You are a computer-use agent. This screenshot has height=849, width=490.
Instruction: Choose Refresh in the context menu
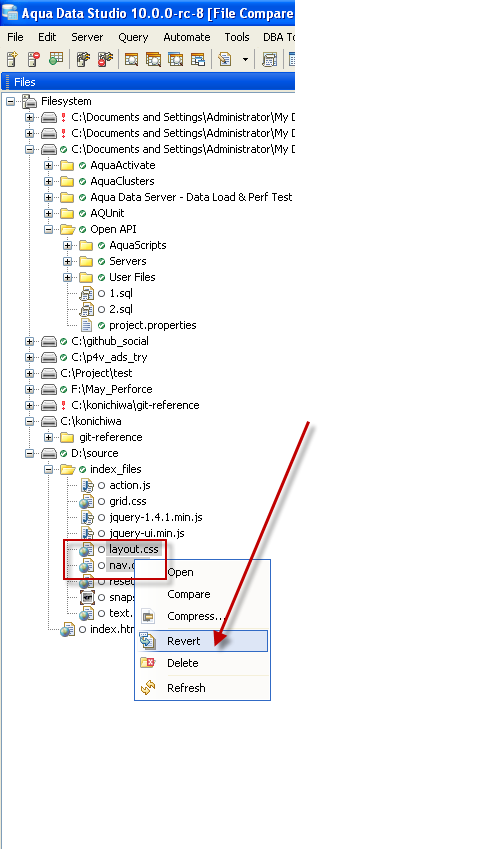202,688
